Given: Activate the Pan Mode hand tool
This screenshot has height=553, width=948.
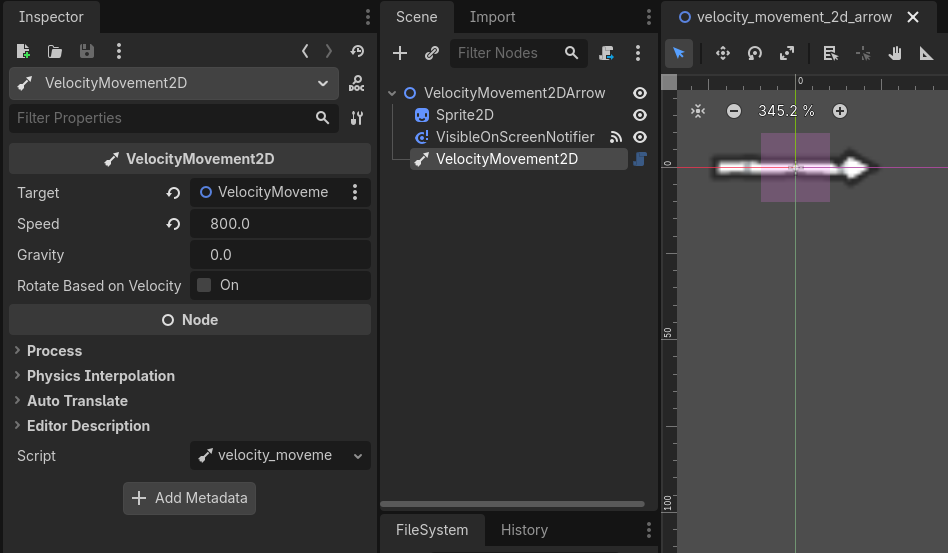Looking at the screenshot, I should [x=895, y=53].
